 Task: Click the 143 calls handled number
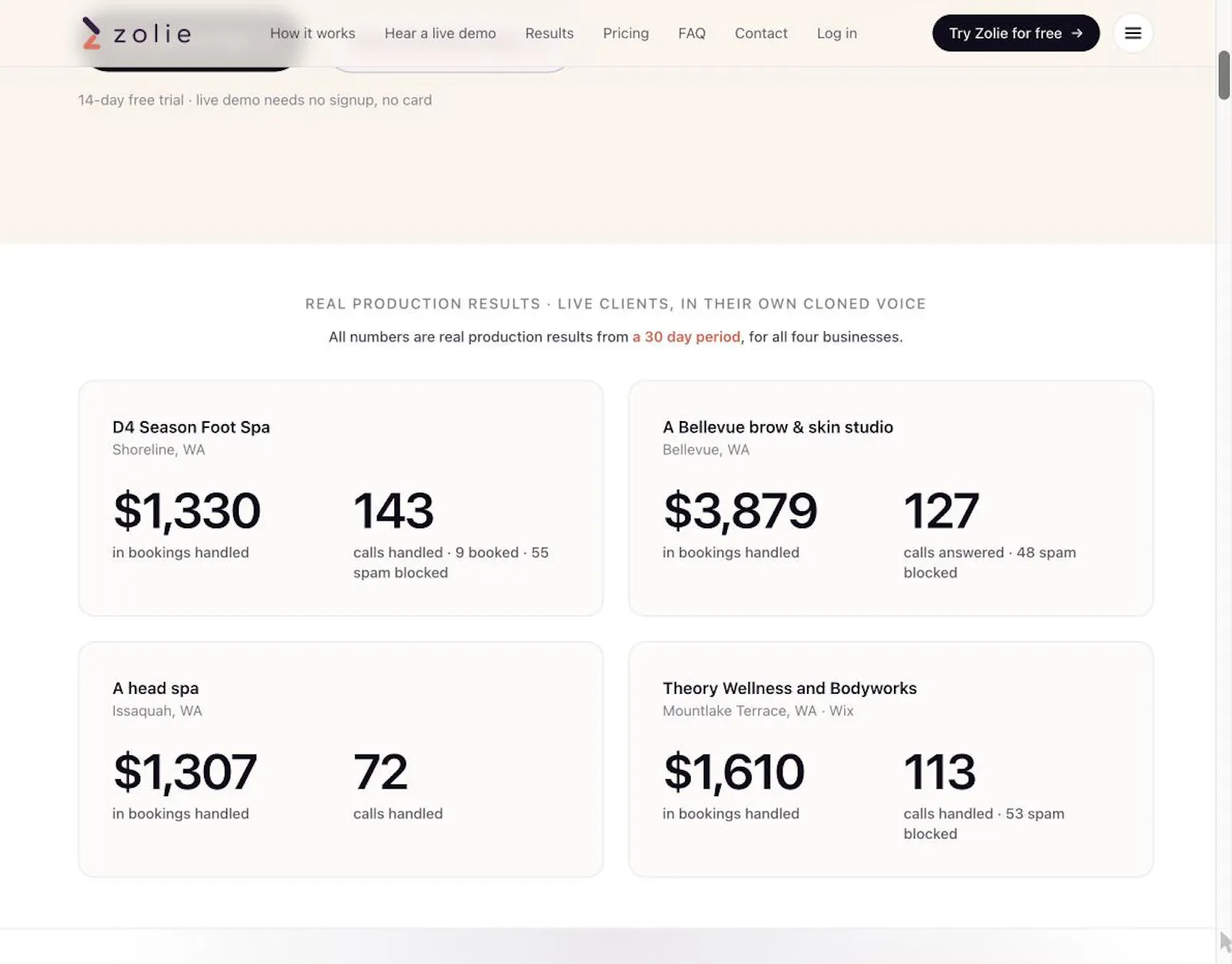point(393,510)
